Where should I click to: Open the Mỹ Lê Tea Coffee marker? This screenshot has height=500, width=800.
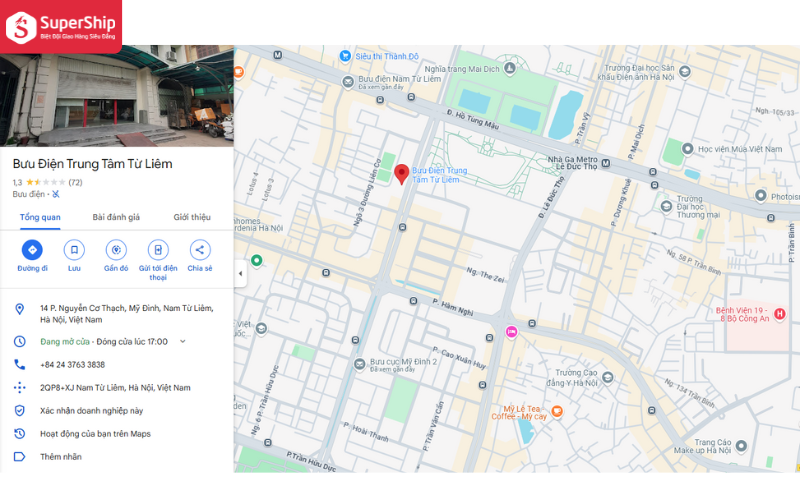click(x=557, y=411)
